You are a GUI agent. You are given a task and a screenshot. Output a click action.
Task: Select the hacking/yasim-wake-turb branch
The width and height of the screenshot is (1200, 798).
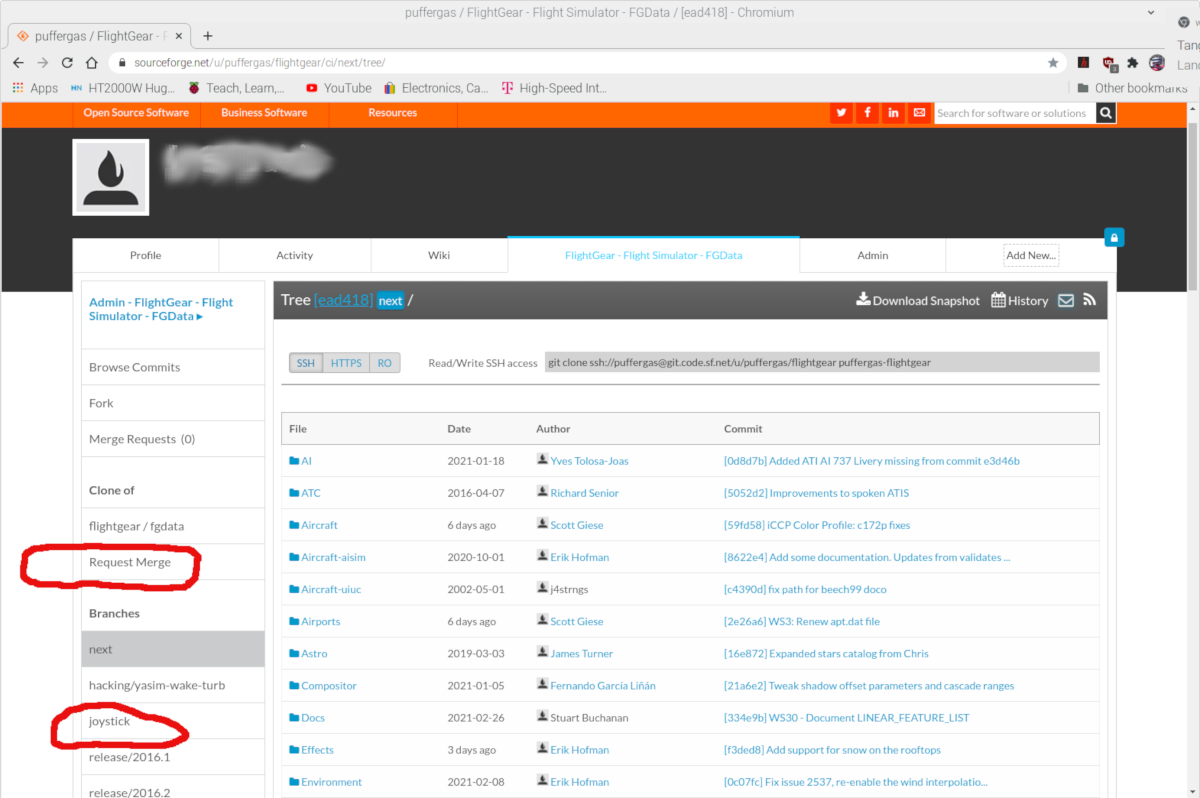tap(173, 685)
